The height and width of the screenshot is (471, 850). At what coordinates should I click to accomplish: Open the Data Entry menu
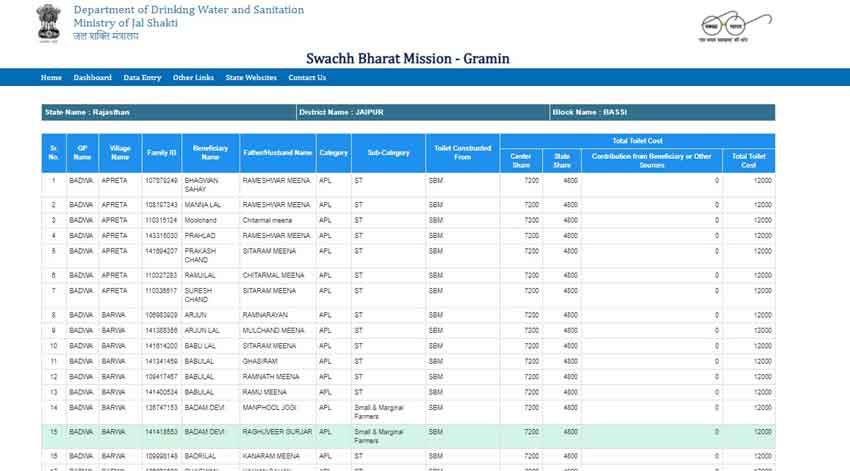142,78
